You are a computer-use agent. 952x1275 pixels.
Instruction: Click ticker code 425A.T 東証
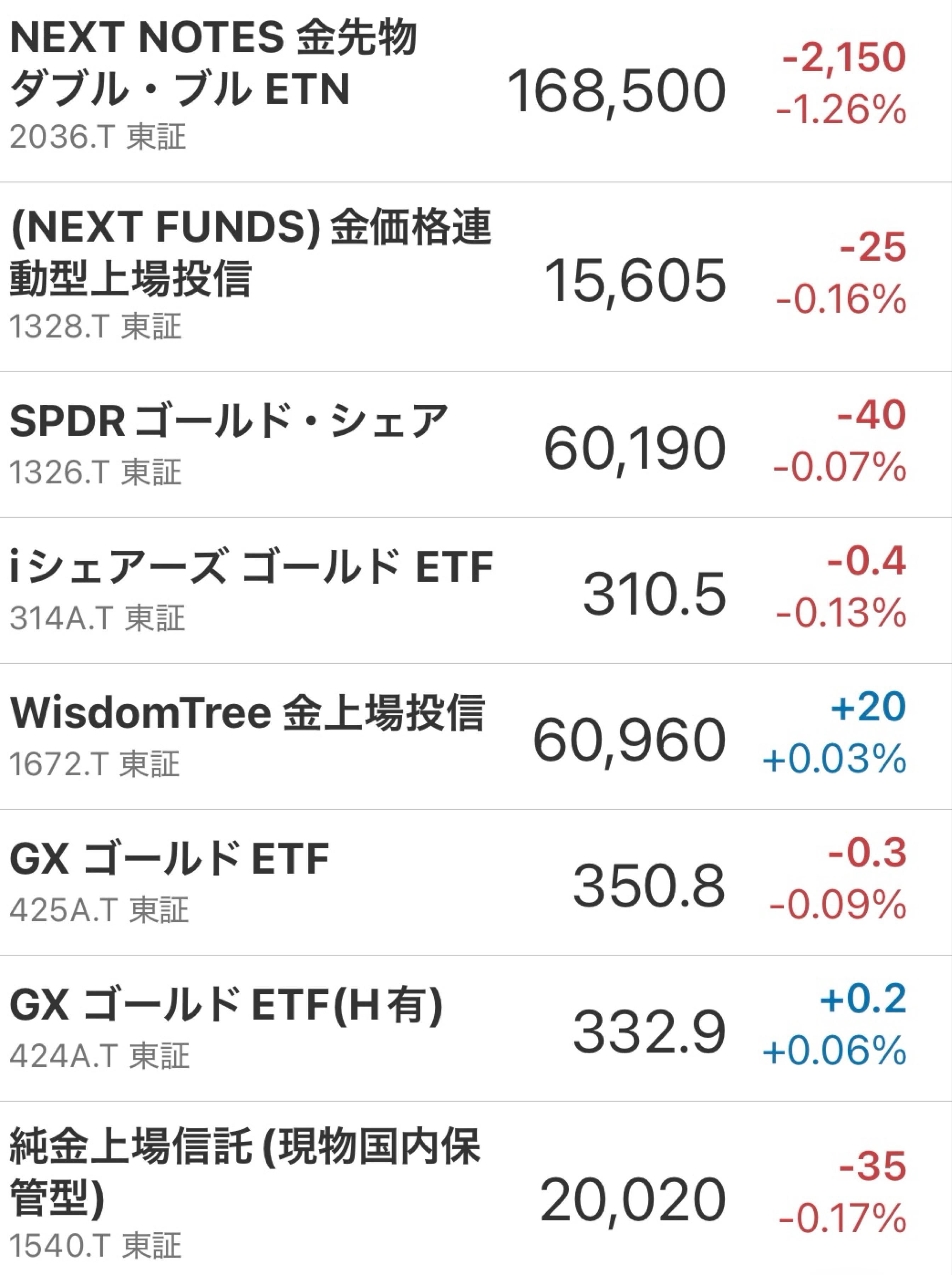pos(98,910)
